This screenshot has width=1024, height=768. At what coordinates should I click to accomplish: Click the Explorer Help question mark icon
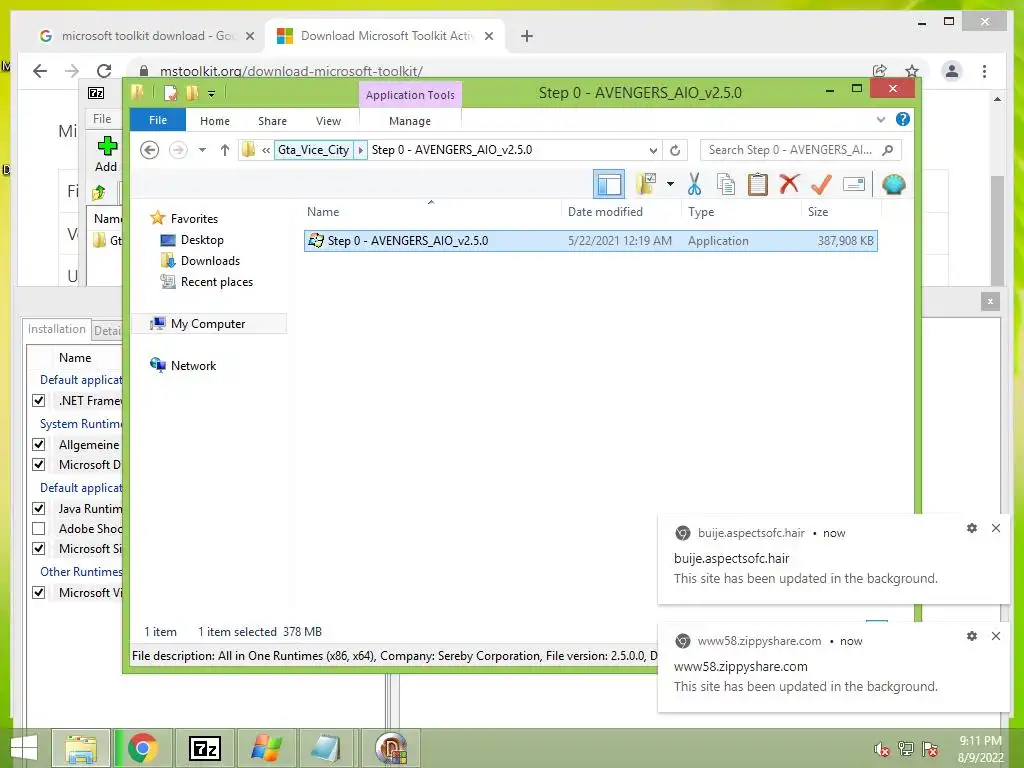pos(903,119)
